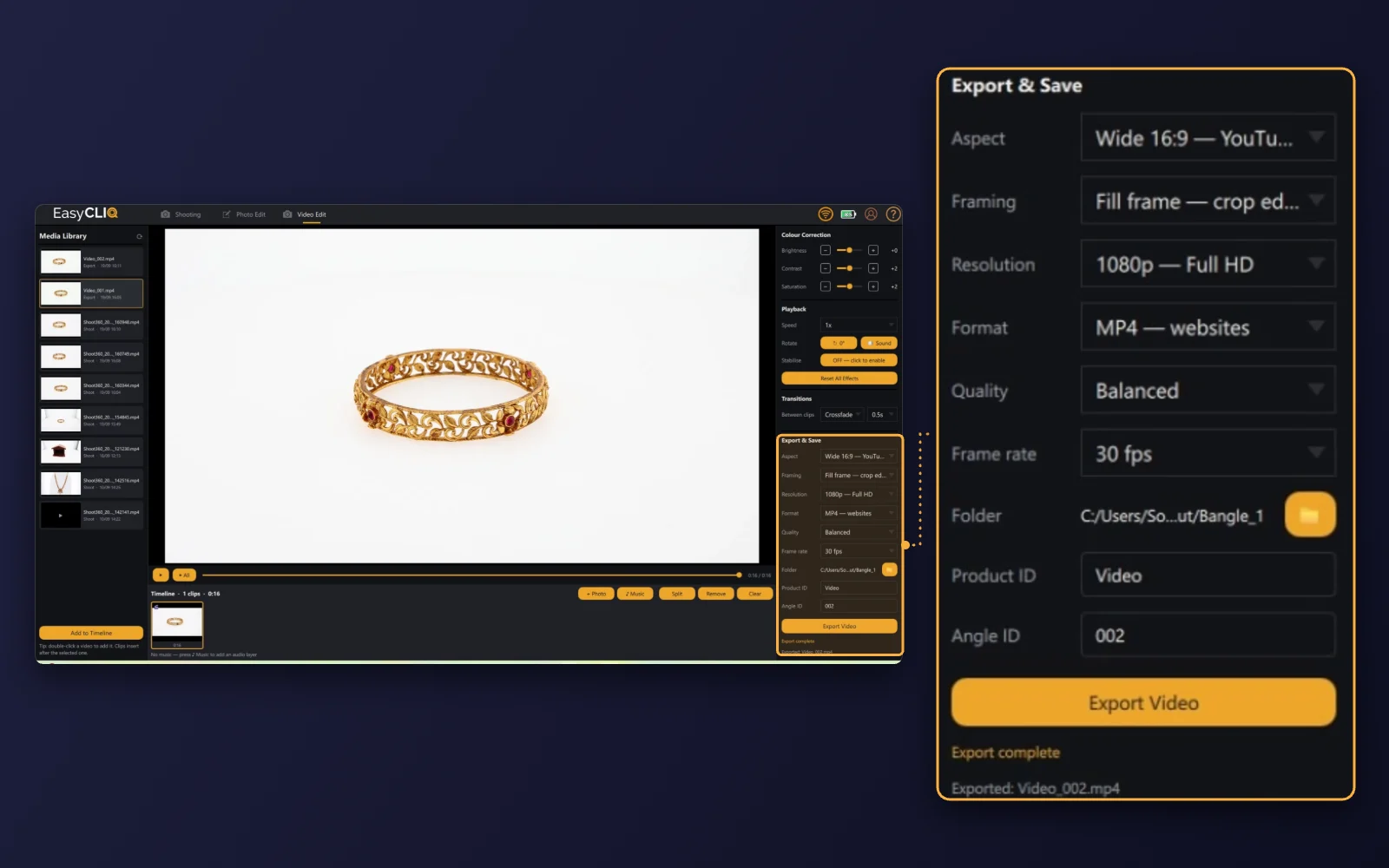Switch to the Photo Edit tab

tap(244, 214)
